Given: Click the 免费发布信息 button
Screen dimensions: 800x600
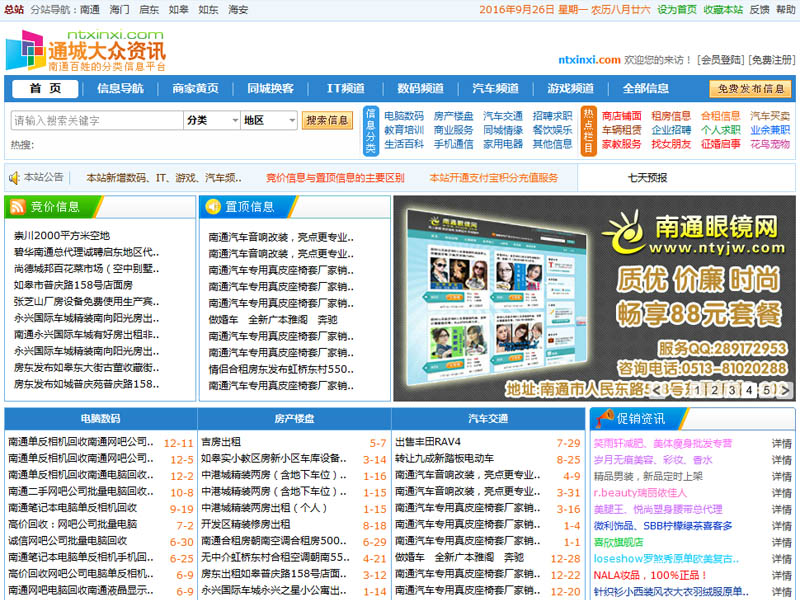Looking at the screenshot, I should (x=750, y=89).
